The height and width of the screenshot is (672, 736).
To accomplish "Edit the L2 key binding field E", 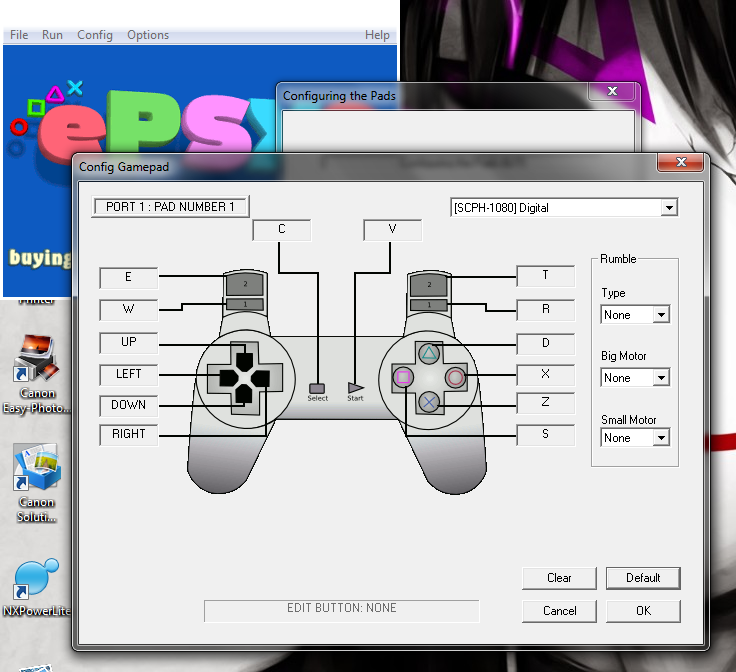I will pyautogui.click(x=129, y=277).
